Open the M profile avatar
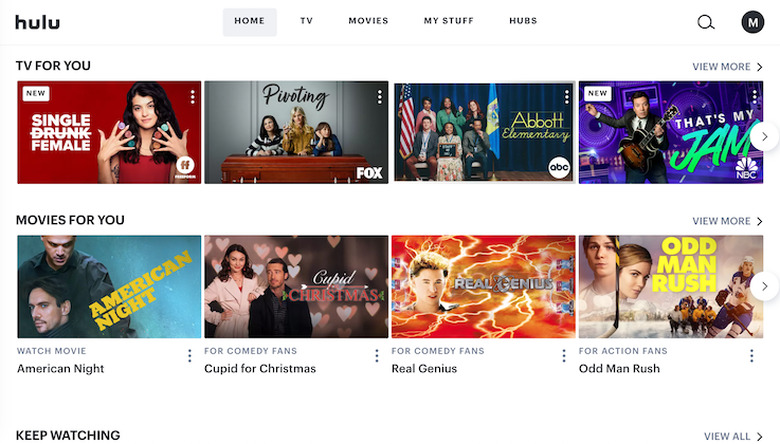 click(753, 22)
